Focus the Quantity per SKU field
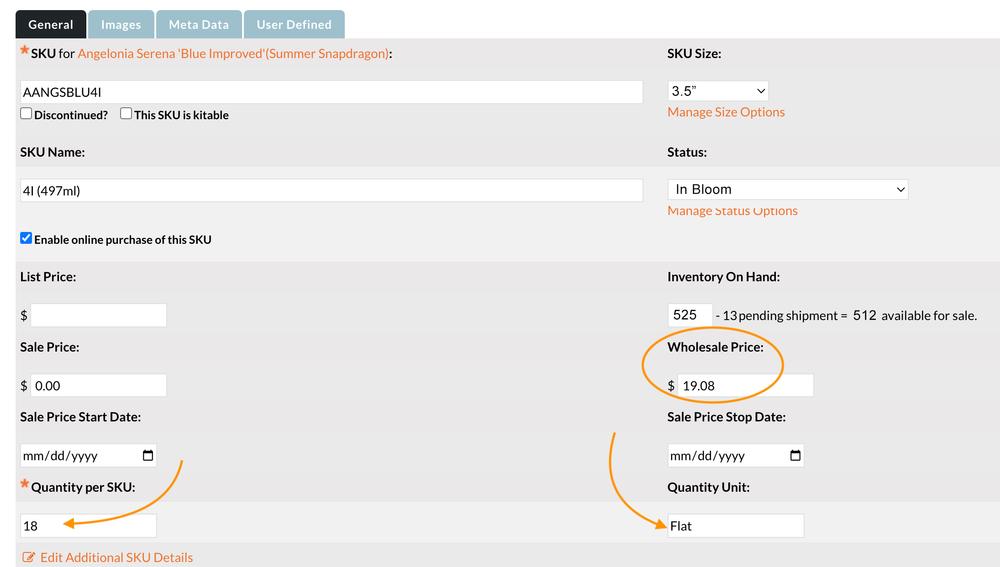1000x567 pixels. click(x=88, y=526)
